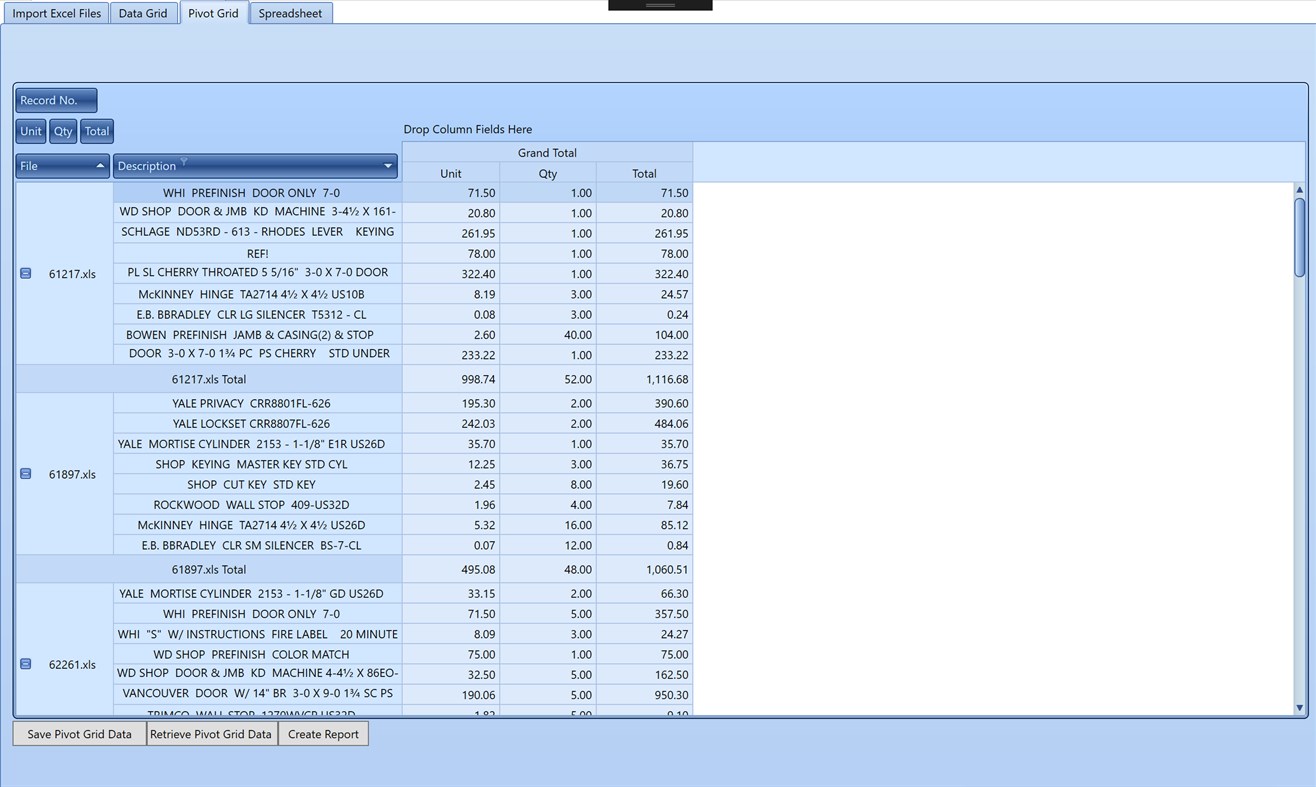Switch to the Spreadsheet tab
This screenshot has width=1316, height=787.
[290, 13]
